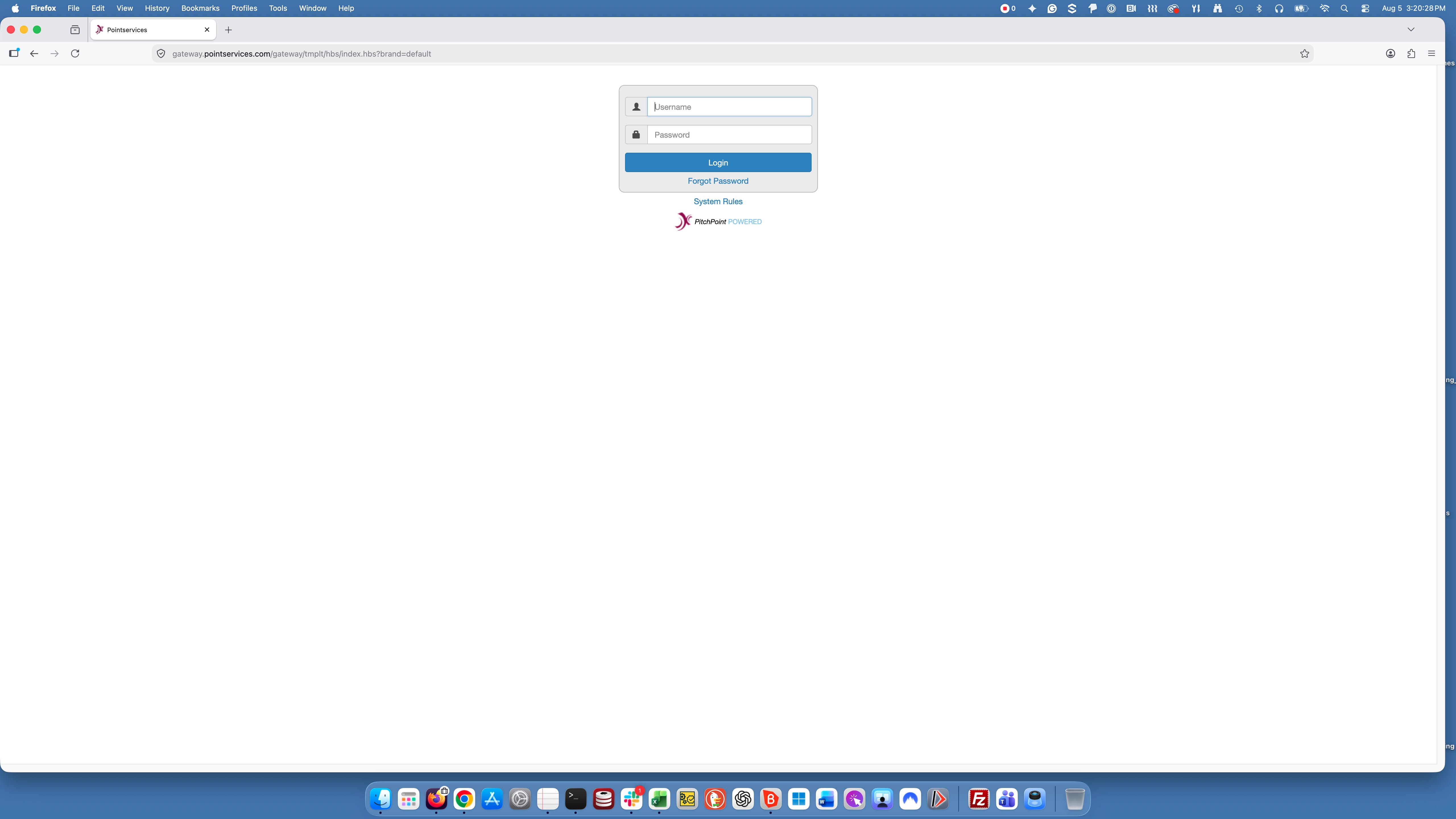The width and height of the screenshot is (1456, 819).
Task: Open the Profiles menu
Action: [x=244, y=9]
